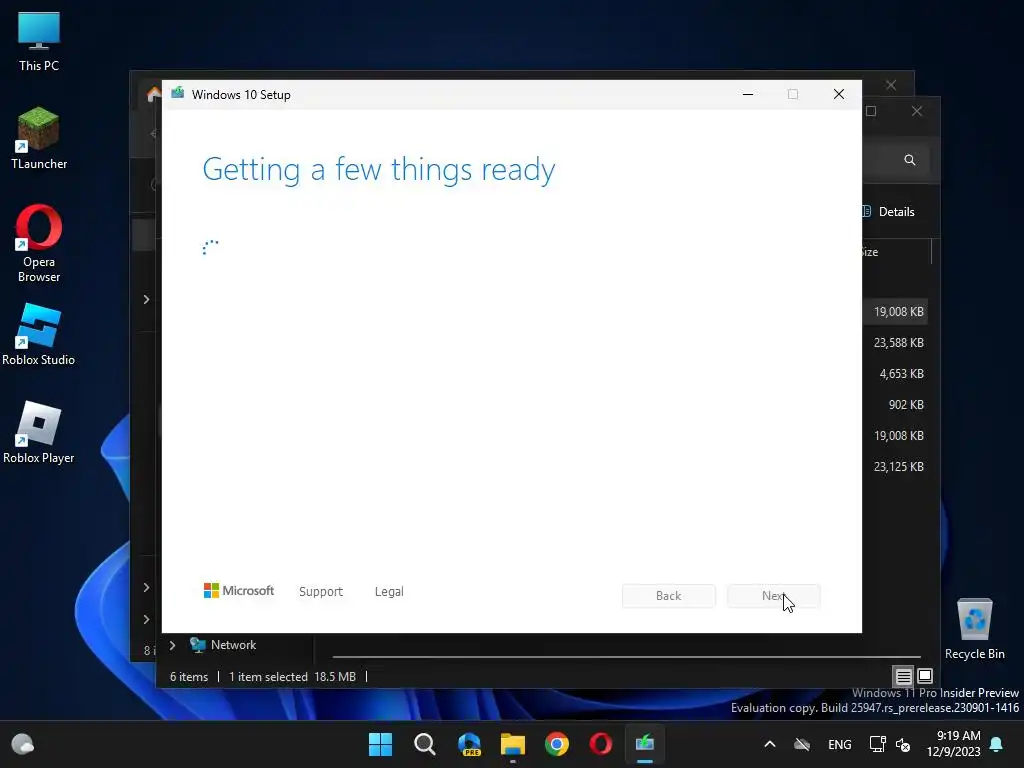Open the Recycle Bin
Screen dimensions: 1024x768
click(x=974, y=628)
